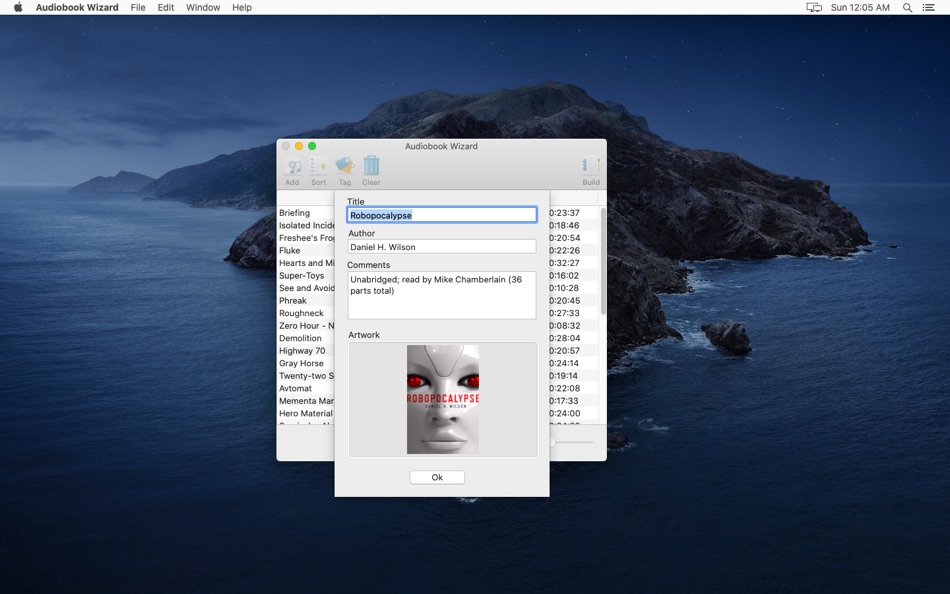This screenshot has width=950, height=594.
Task: Click the Add toolbar icon
Action: (x=293, y=170)
